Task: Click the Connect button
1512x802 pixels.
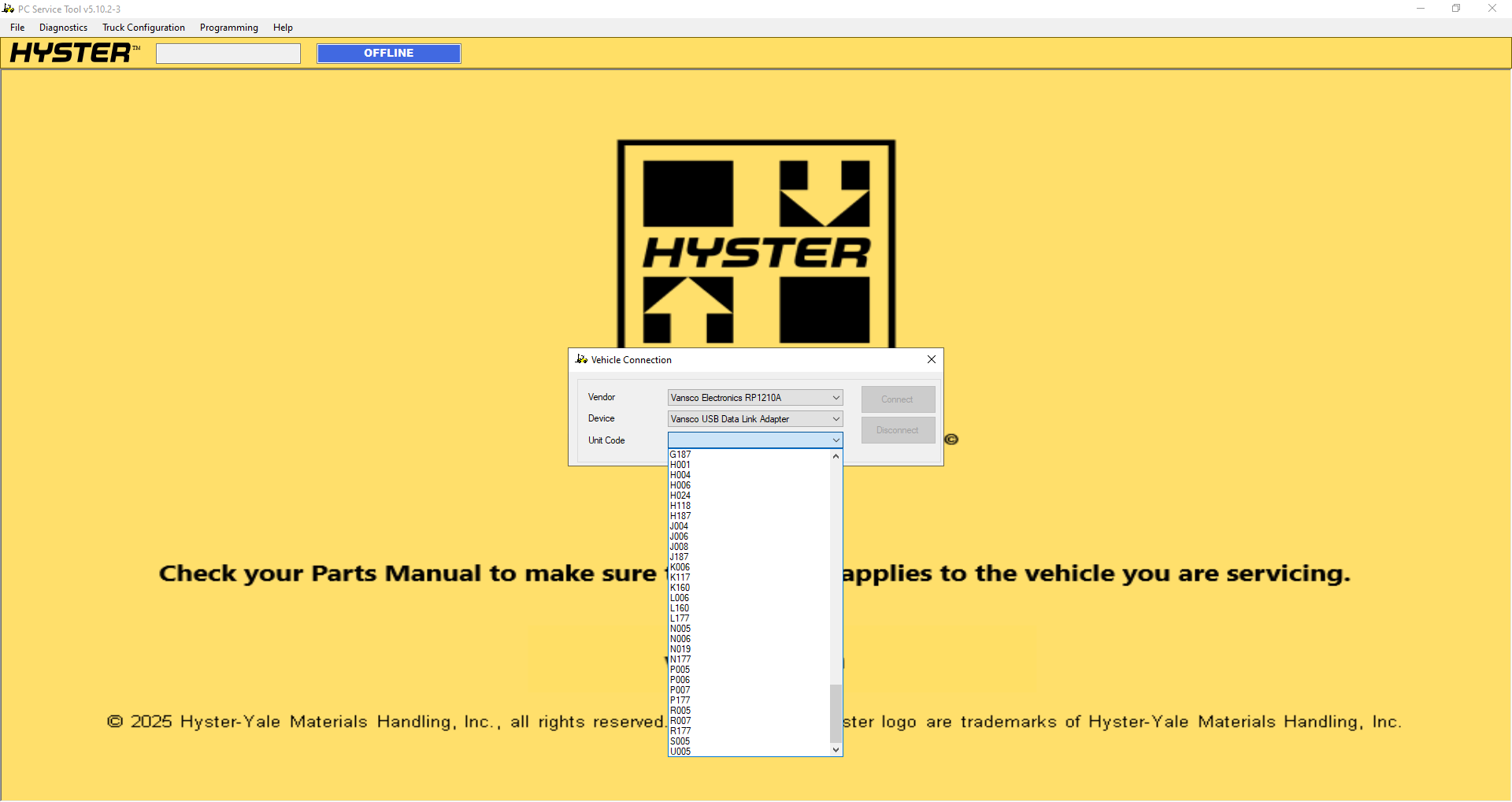Action: (898, 399)
